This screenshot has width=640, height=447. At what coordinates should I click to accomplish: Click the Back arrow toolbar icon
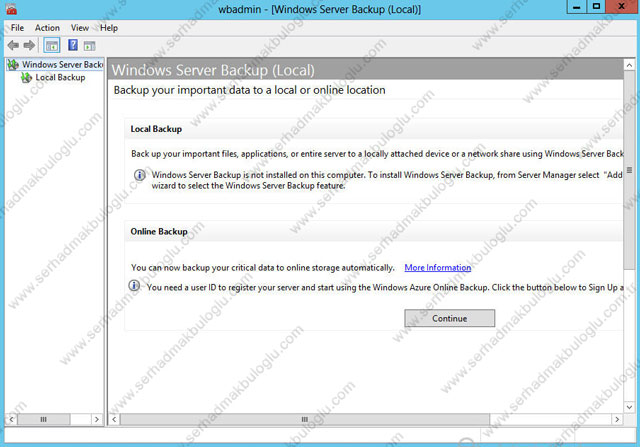13,45
